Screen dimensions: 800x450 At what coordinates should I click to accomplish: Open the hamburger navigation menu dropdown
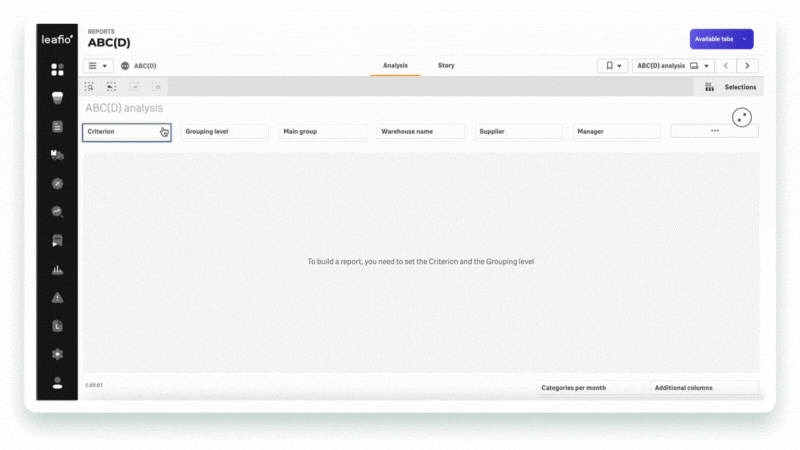click(97, 66)
